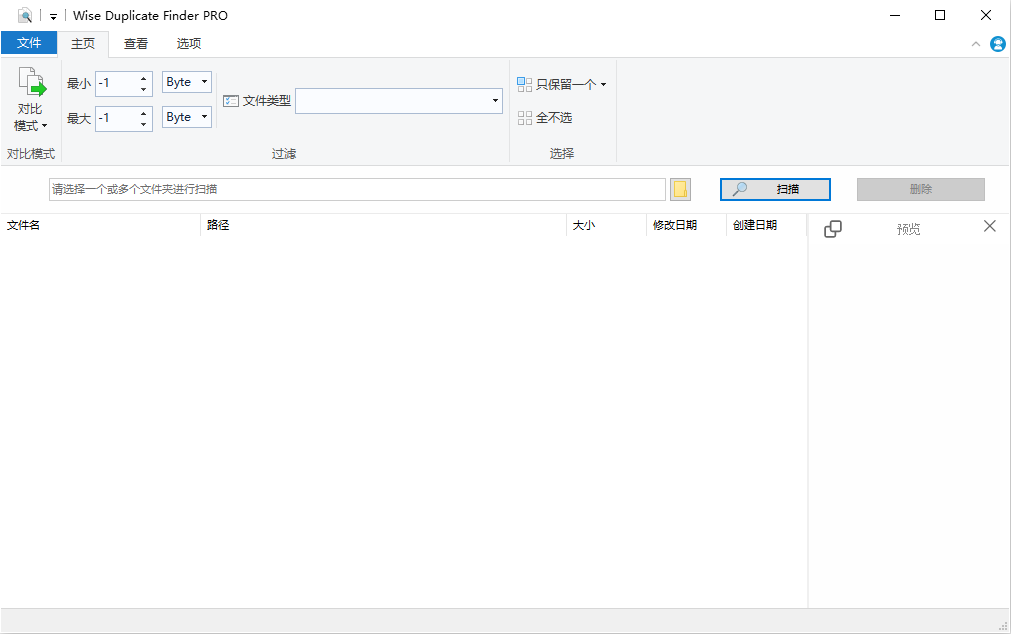Click the user account icon at top right
1011x634 pixels.
tap(997, 44)
